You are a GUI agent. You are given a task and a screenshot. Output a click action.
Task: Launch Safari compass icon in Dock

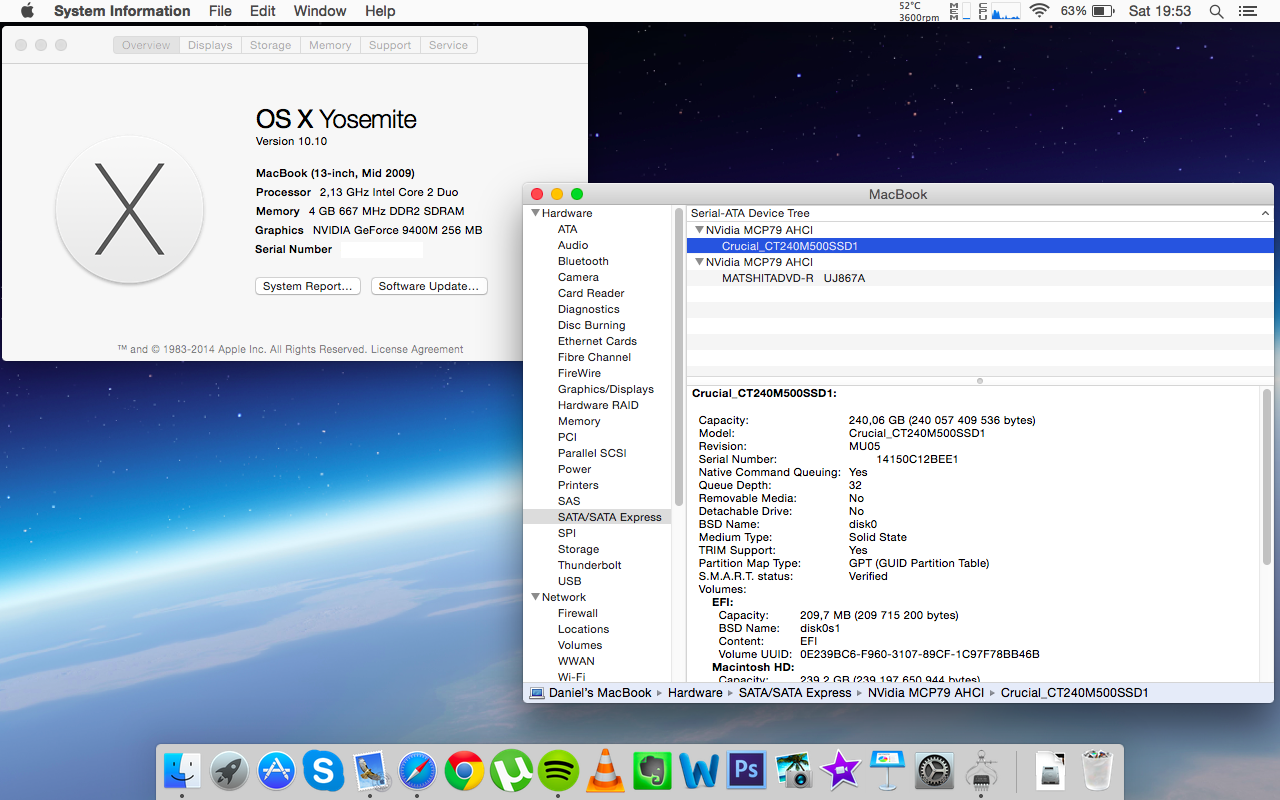[x=417, y=770]
